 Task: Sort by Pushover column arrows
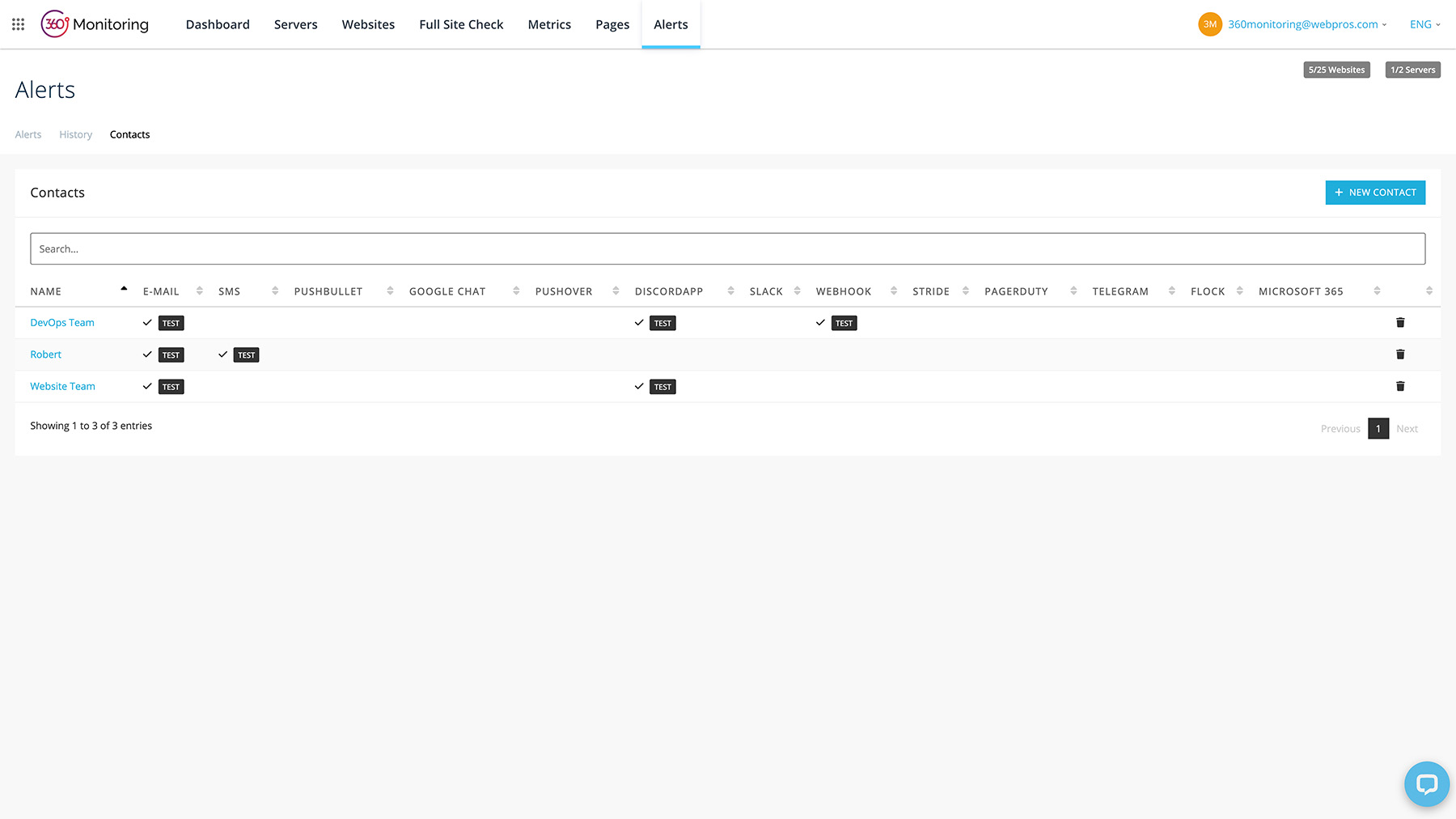tap(616, 291)
